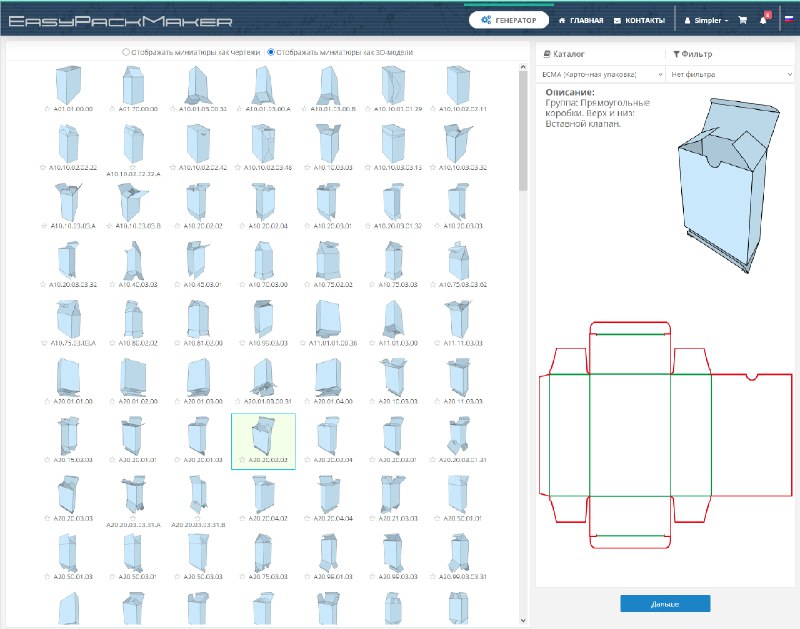The width and height of the screenshot is (800, 629).
Task: Star the A10.10.03.03 box as favorite
Action: [x=307, y=167]
